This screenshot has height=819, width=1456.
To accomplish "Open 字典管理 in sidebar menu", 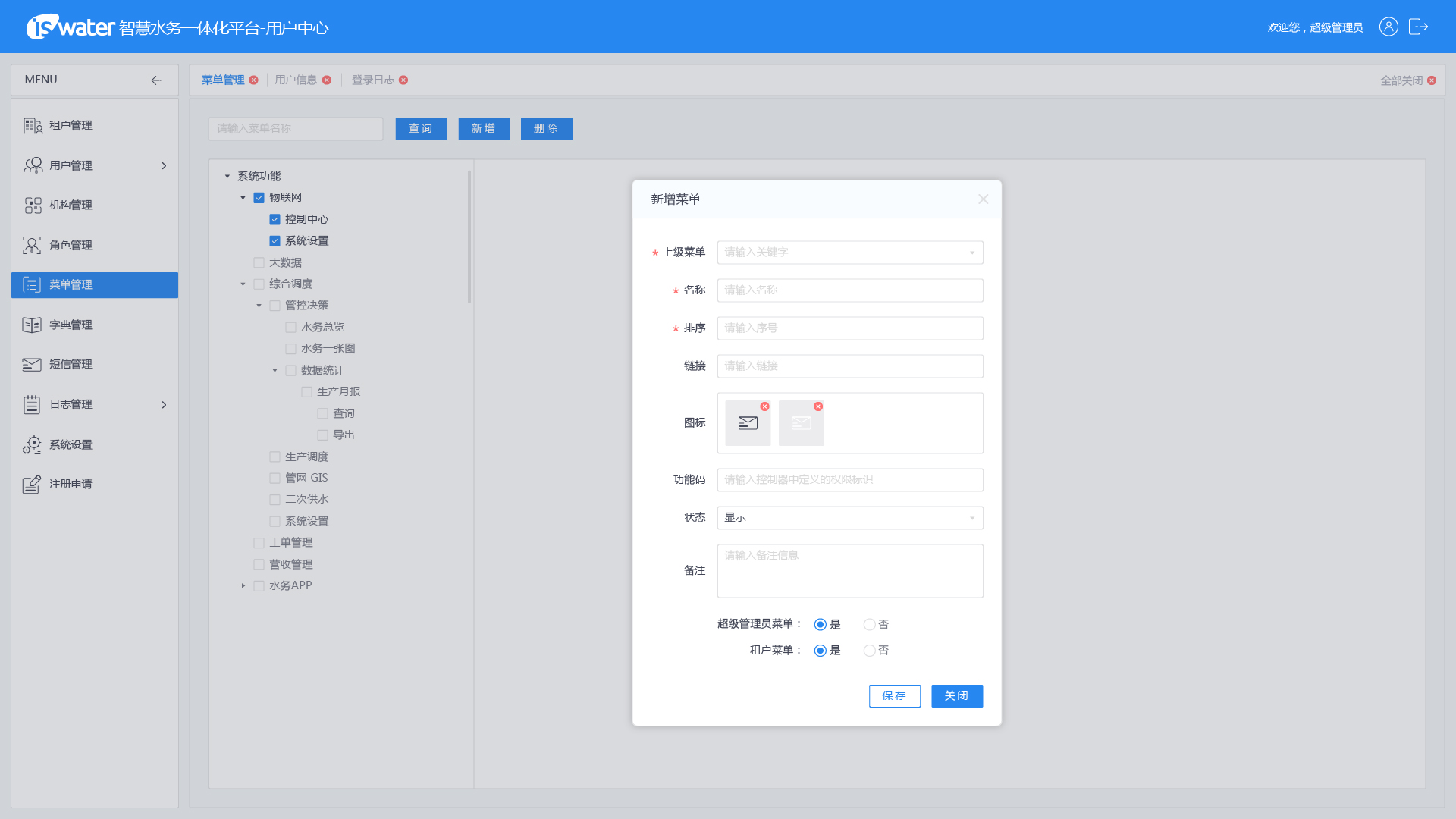I will tap(95, 325).
